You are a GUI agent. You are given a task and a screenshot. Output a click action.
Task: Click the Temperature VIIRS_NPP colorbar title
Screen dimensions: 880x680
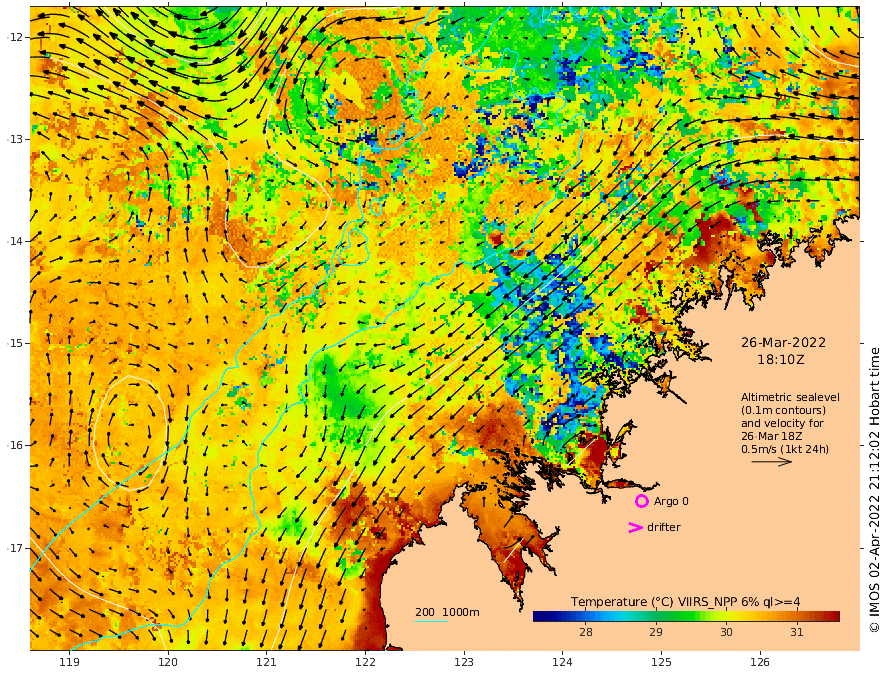pyautogui.click(x=685, y=602)
